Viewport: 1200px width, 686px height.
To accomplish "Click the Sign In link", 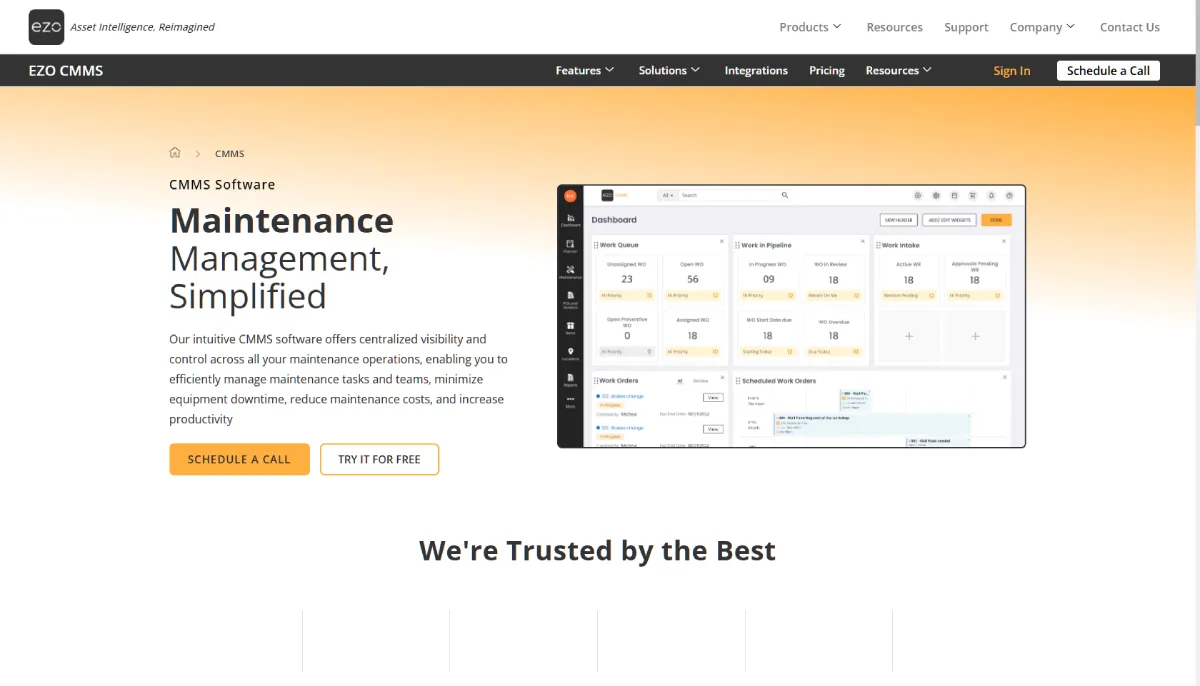I will point(1012,70).
